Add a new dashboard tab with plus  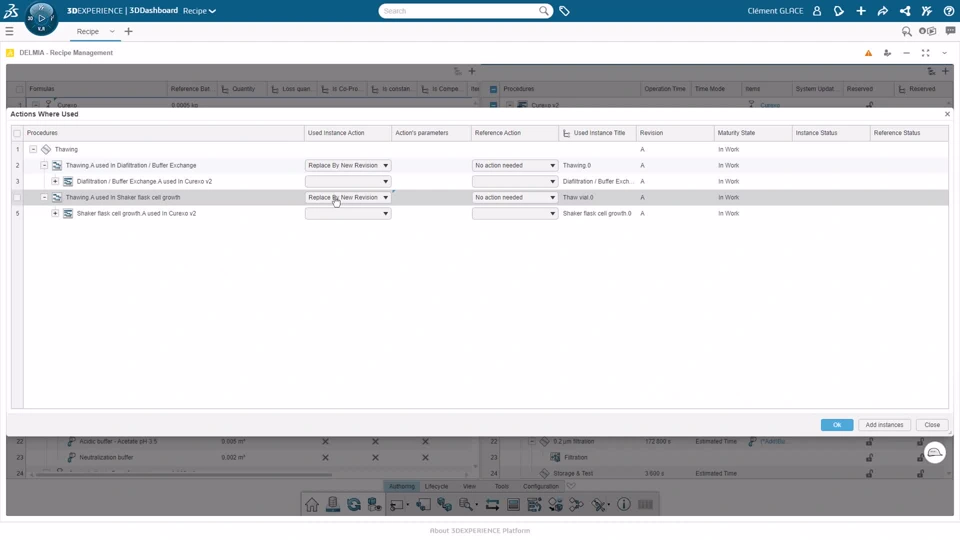[129, 31]
